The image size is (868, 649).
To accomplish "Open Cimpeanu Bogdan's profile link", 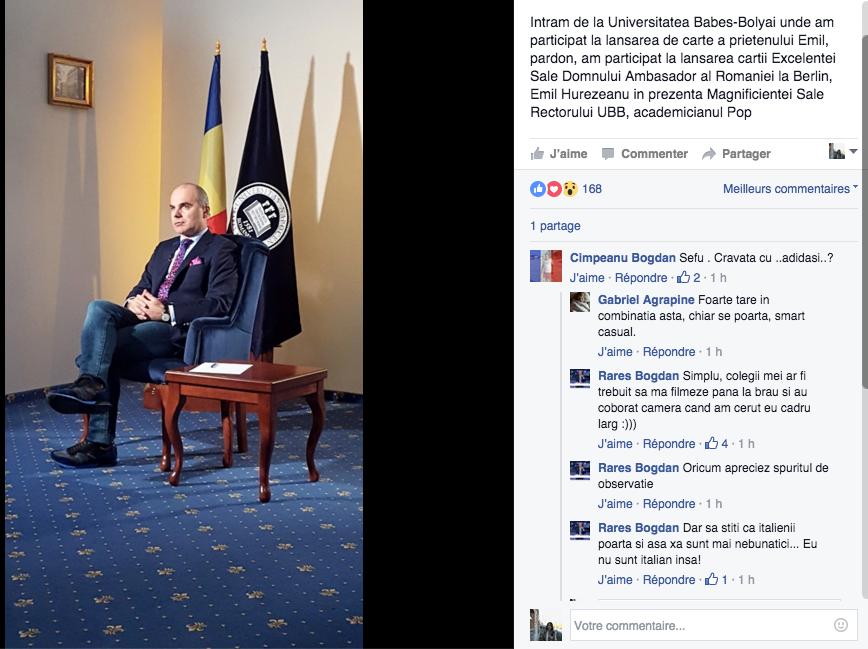I will coord(623,258).
